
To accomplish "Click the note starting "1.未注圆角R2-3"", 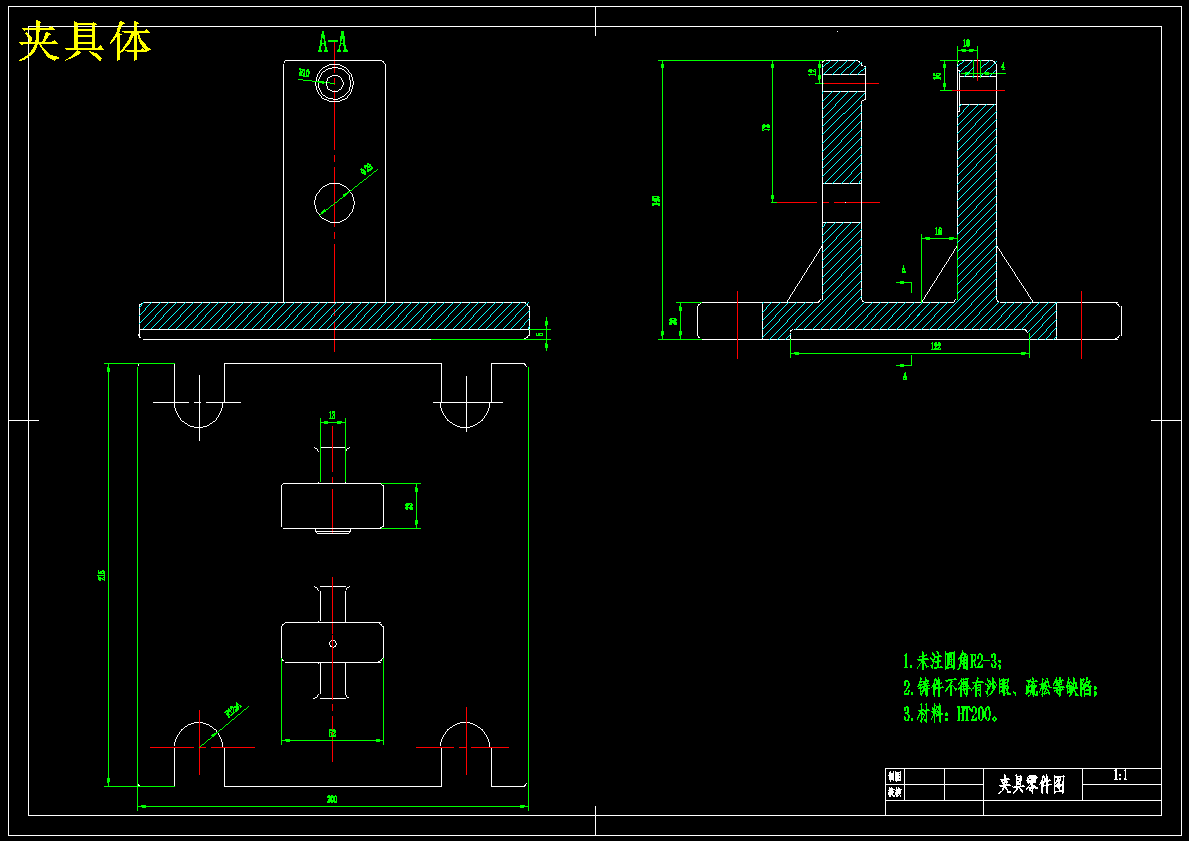I will [952, 661].
